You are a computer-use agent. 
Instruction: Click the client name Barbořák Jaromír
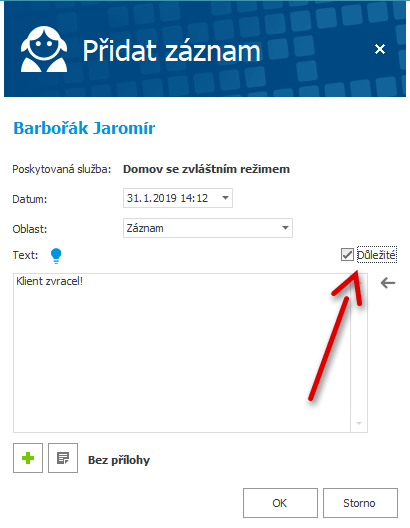(84, 128)
